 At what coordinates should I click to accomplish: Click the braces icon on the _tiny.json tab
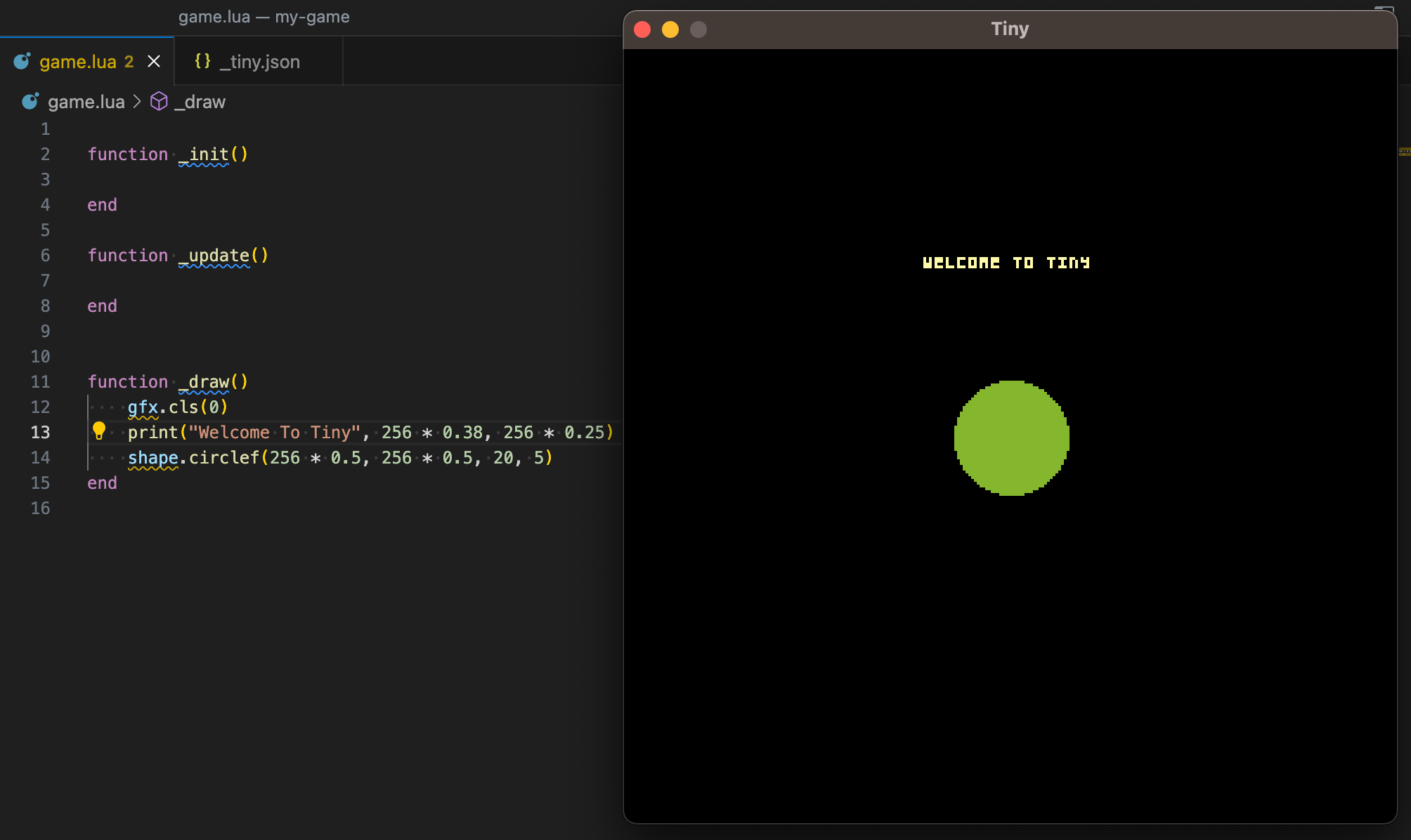click(x=202, y=61)
